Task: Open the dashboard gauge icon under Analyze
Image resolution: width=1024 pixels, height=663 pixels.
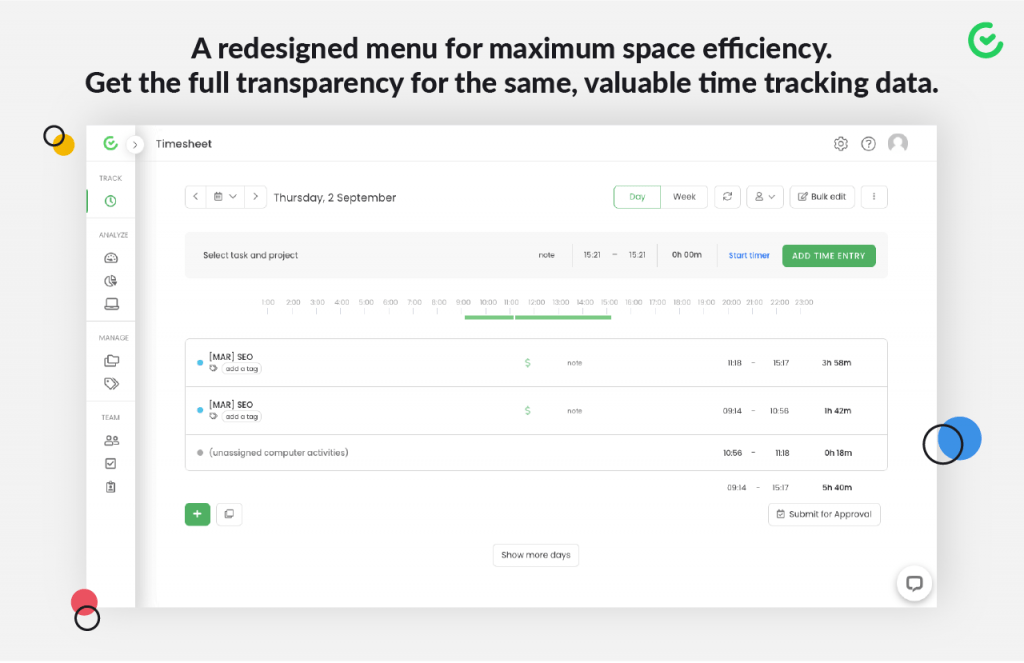Action: point(111,258)
